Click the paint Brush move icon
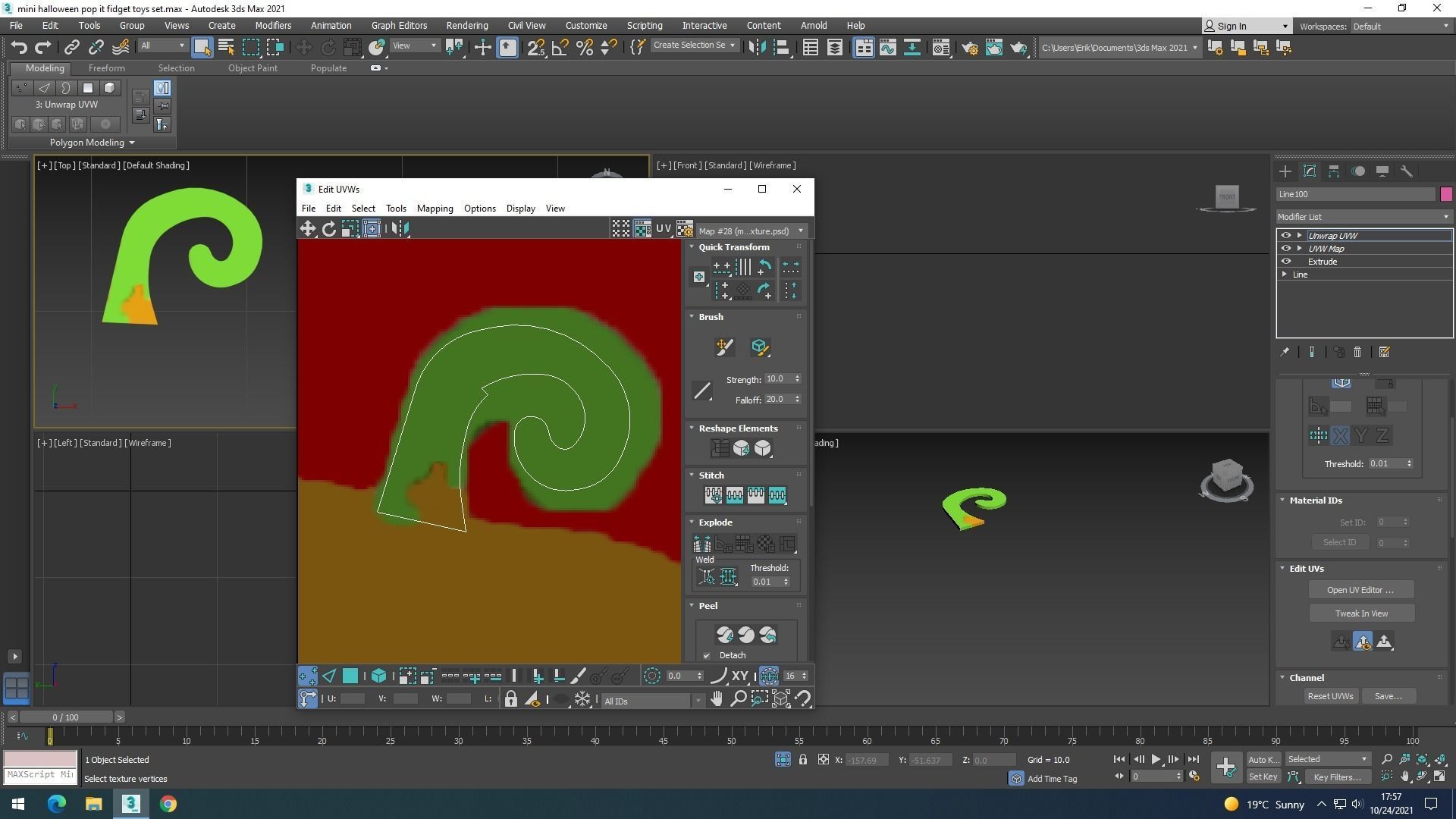 724,347
